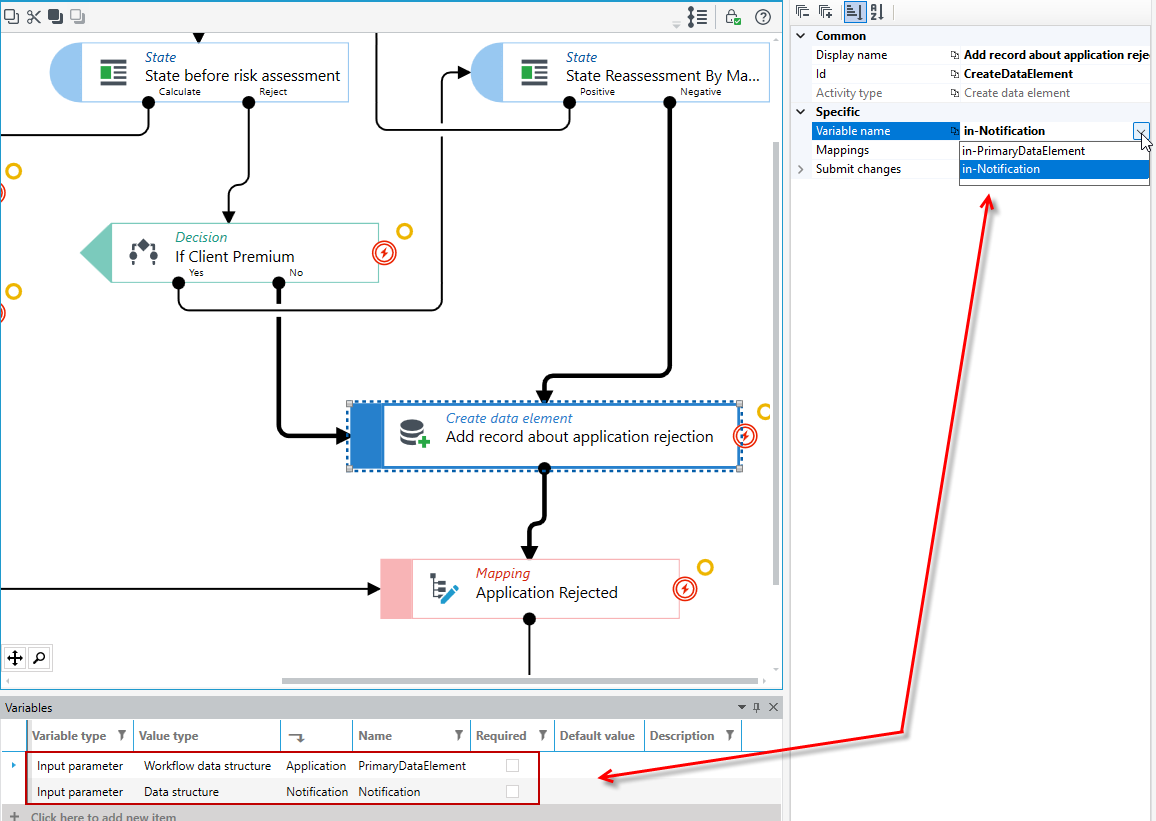This screenshot has height=821, width=1156.
Task: Collapse the Specific property section
Action: 801,112
